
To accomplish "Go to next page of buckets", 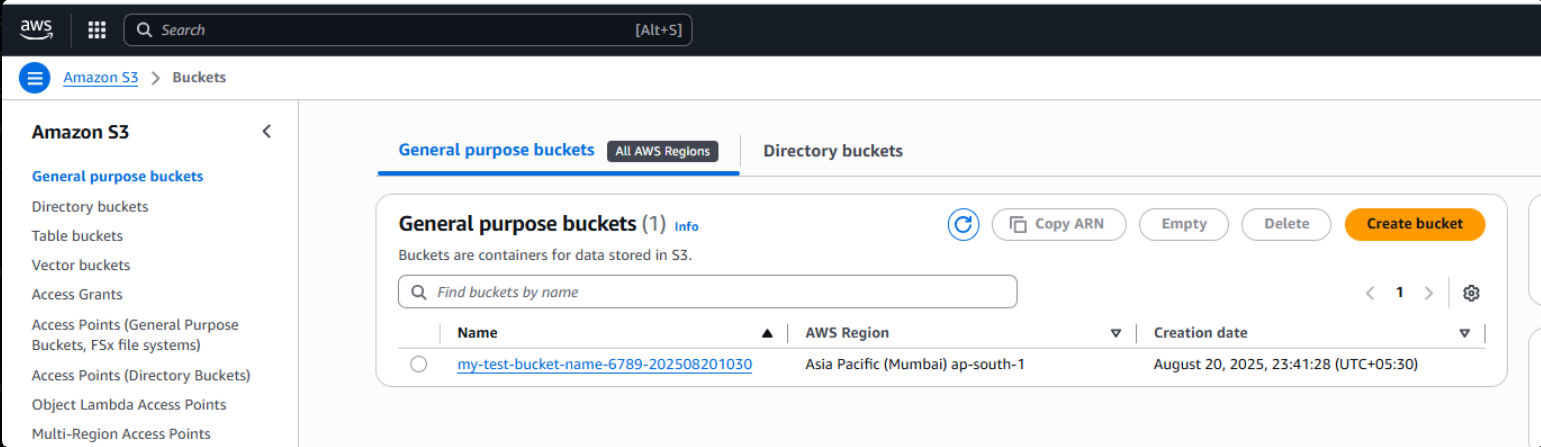I will pyautogui.click(x=1428, y=293).
